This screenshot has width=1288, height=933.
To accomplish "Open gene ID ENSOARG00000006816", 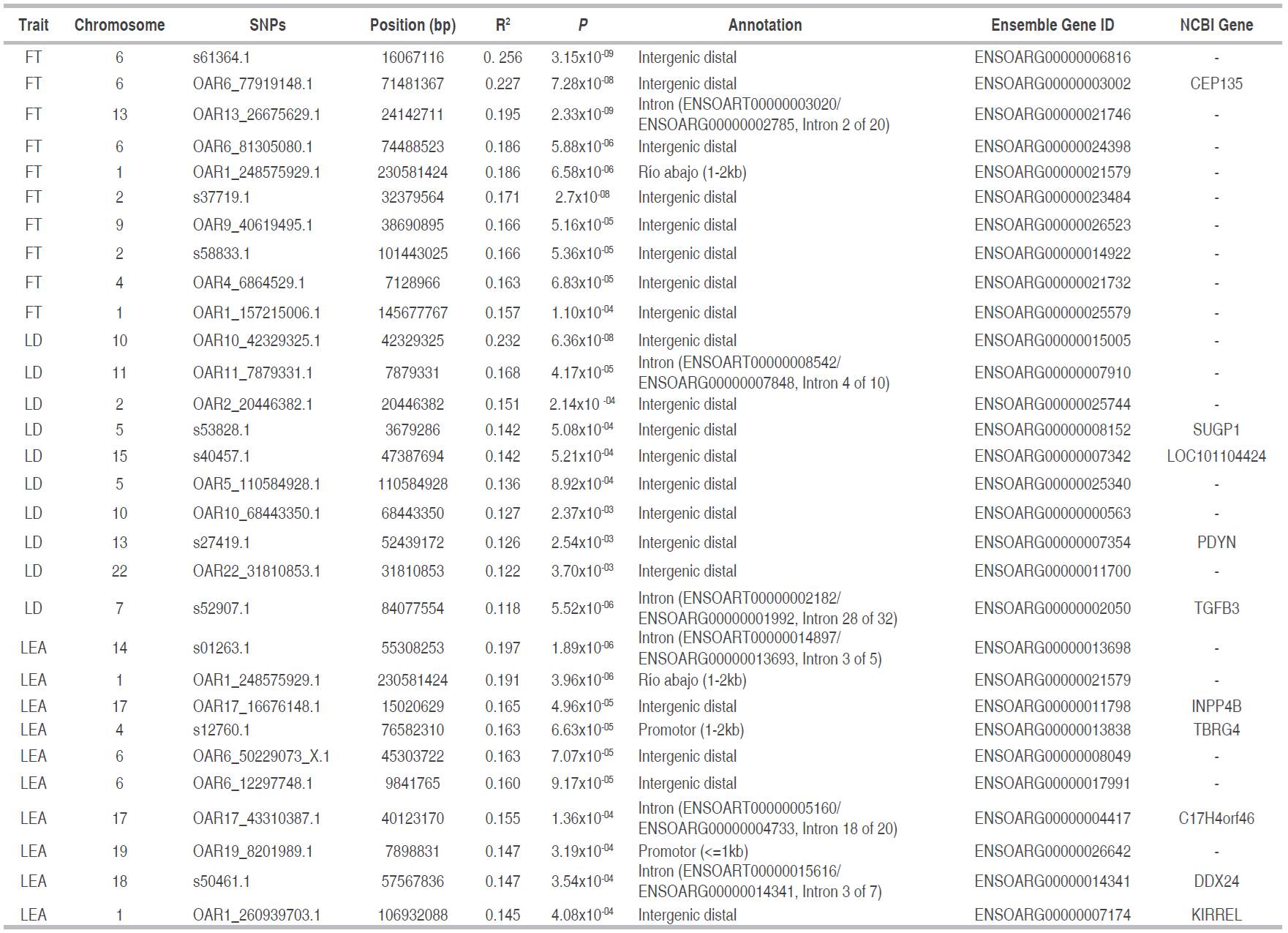I will pos(1052,57).
